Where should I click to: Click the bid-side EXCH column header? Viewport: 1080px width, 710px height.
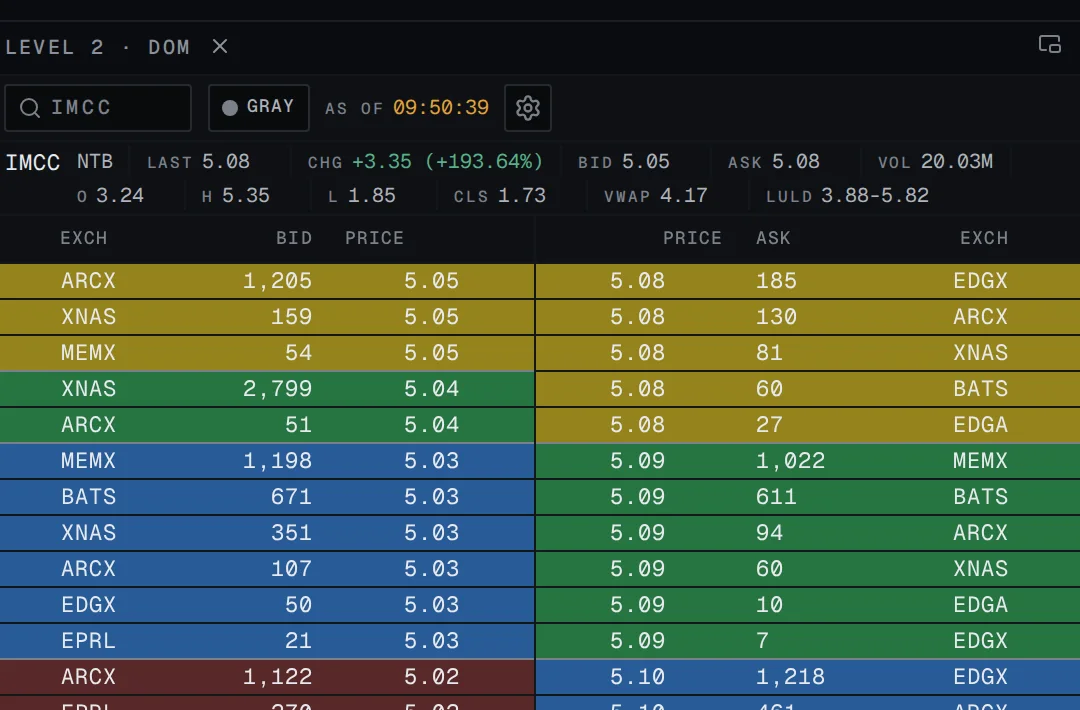pyautogui.click(x=84, y=238)
